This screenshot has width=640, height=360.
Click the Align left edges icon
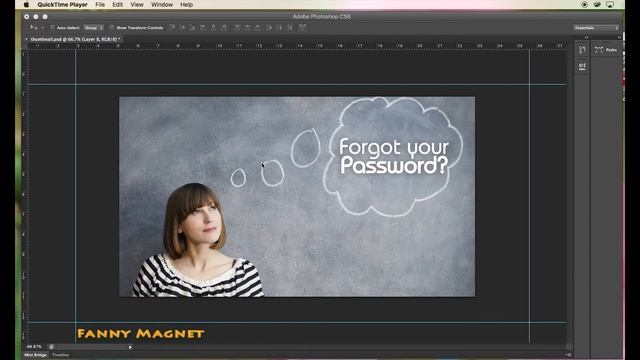pyautogui.click(x=203, y=28)
